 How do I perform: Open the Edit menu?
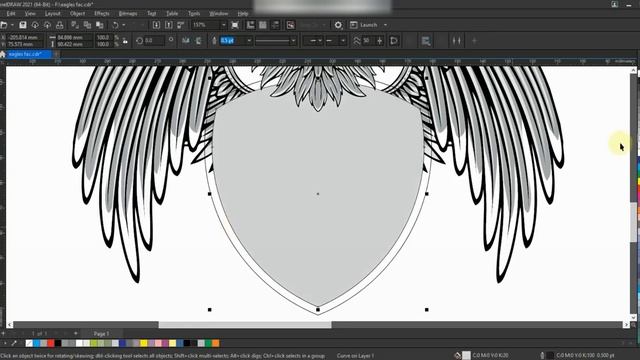pos(11,13)
